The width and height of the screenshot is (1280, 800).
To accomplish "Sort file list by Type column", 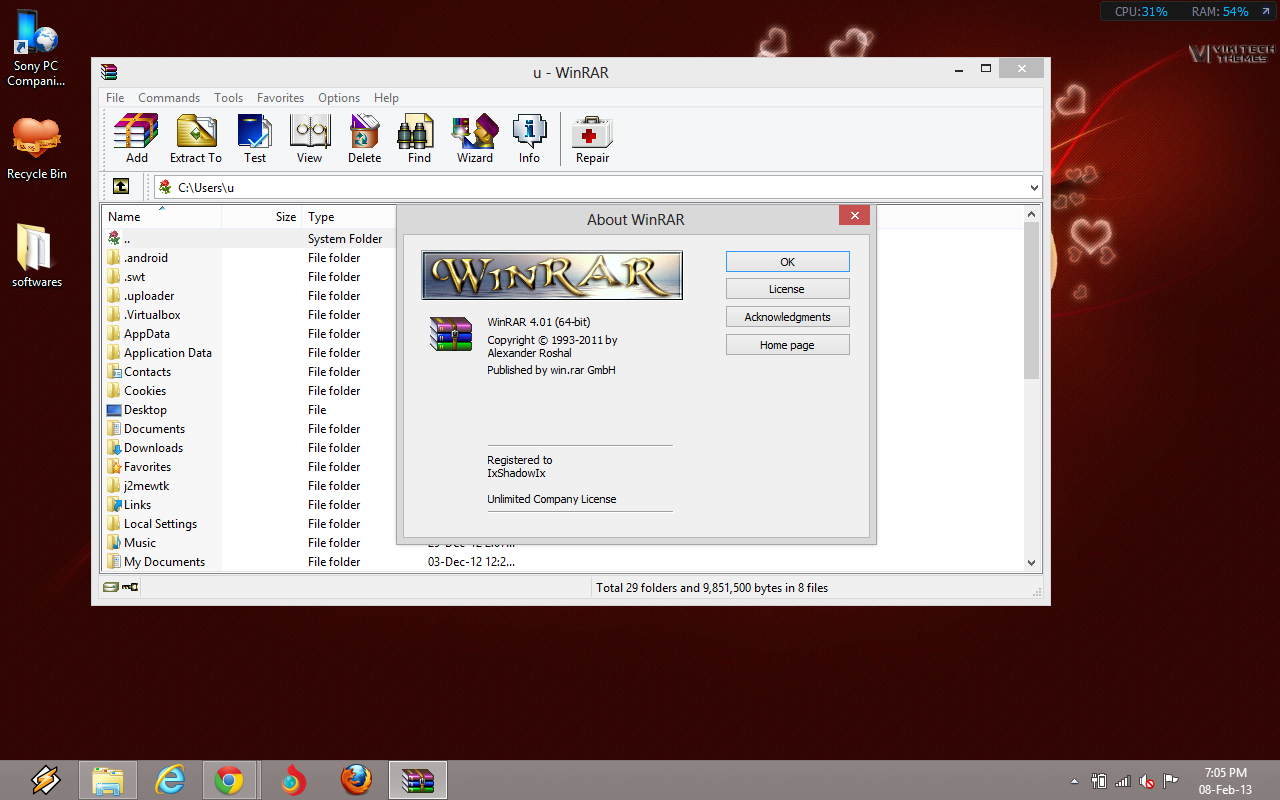I will pyautogui.click(x=350, y=217).
